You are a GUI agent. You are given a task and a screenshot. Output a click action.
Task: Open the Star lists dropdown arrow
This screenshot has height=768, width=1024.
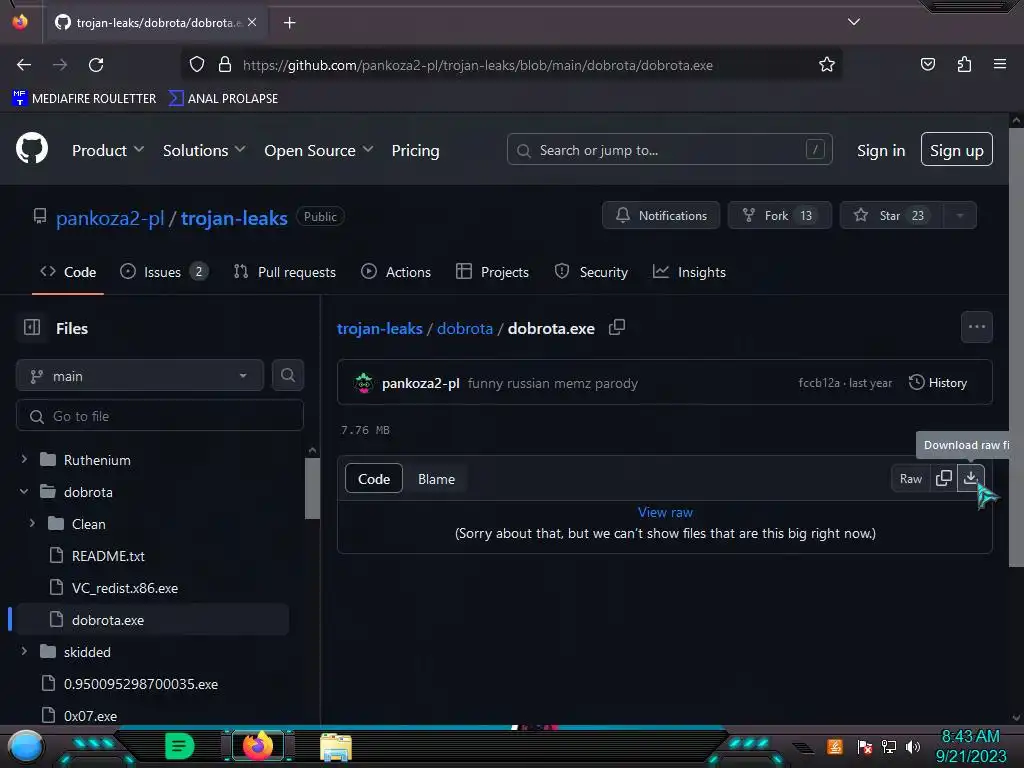pyautogui.click(x=959, y=216)
